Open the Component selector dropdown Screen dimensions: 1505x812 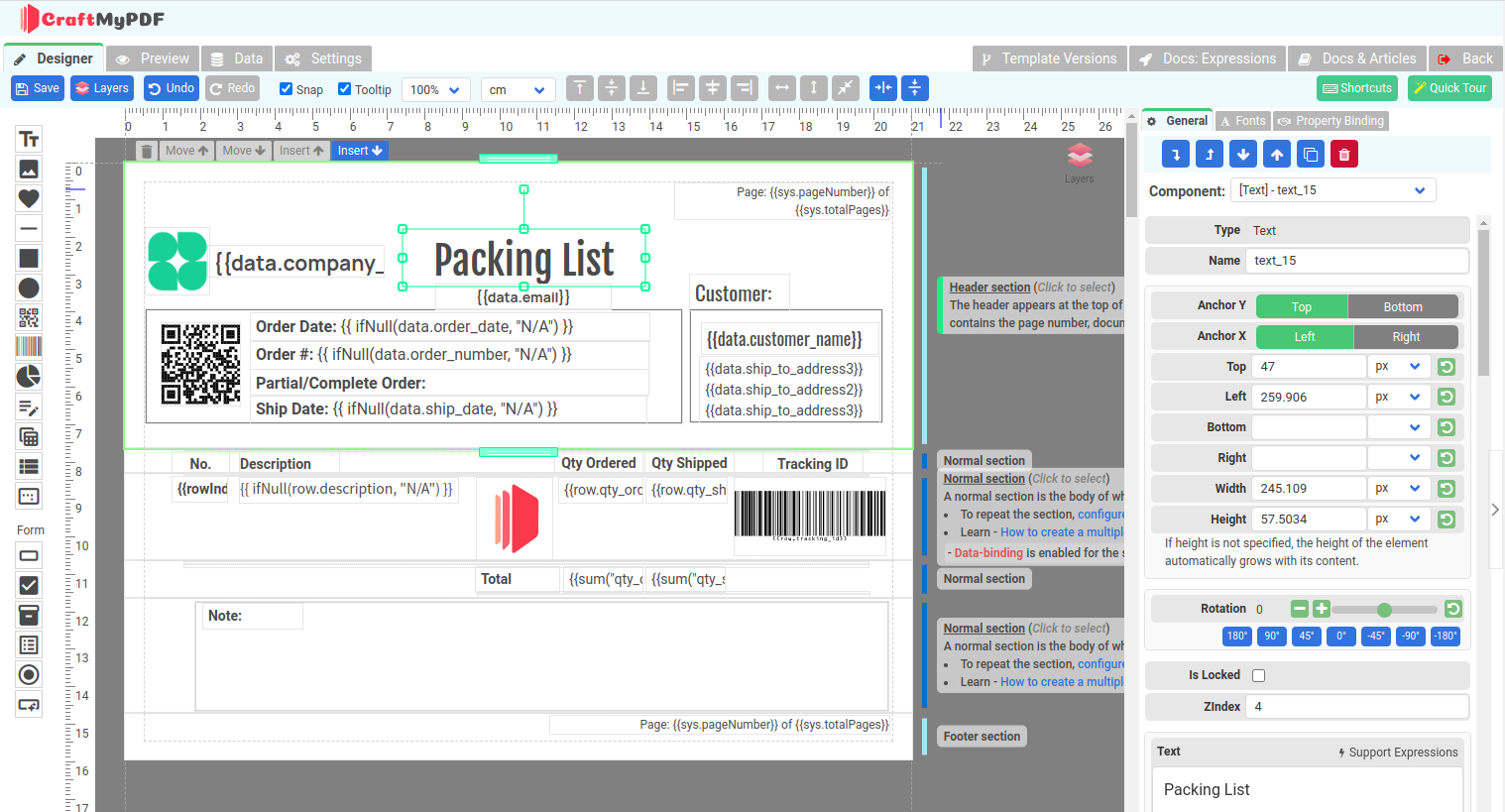[x=1332, y=189]
